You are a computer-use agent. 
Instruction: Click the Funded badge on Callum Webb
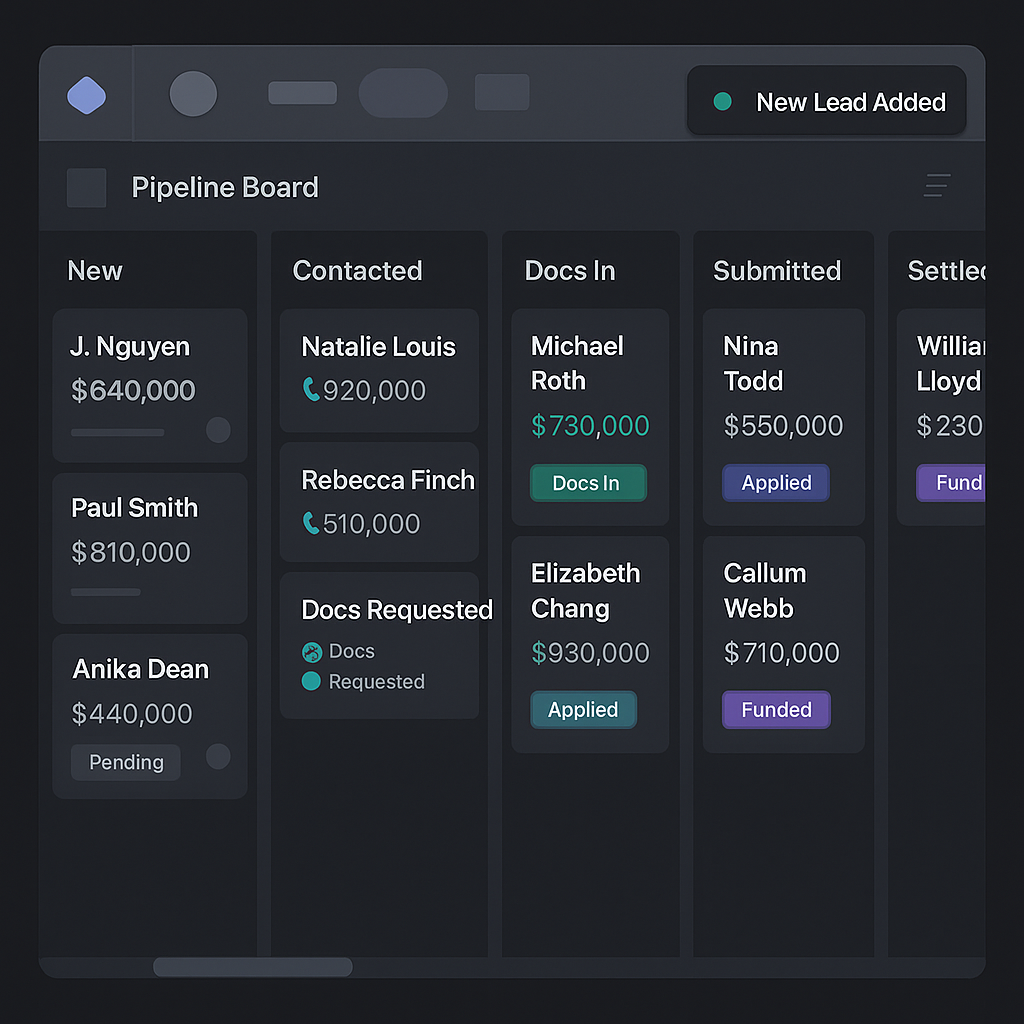coord(776,710)
